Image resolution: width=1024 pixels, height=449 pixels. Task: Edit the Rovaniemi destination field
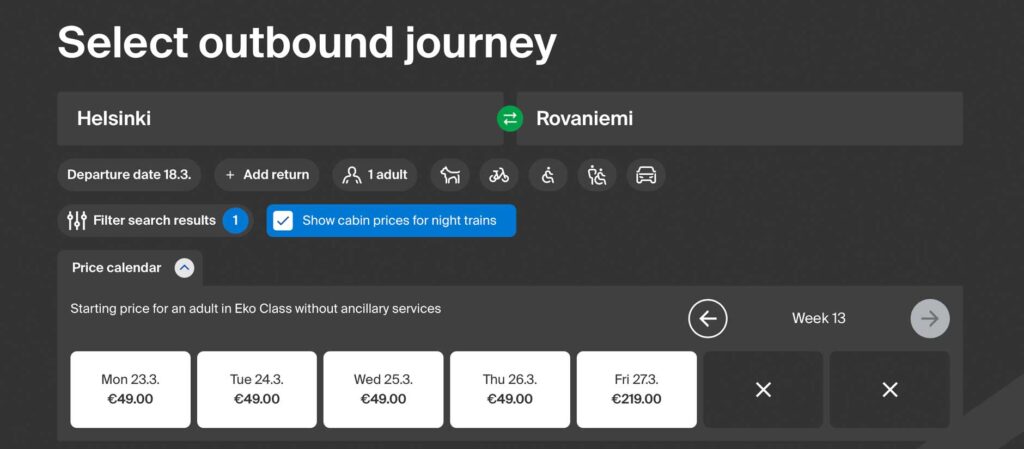(739, 119)
